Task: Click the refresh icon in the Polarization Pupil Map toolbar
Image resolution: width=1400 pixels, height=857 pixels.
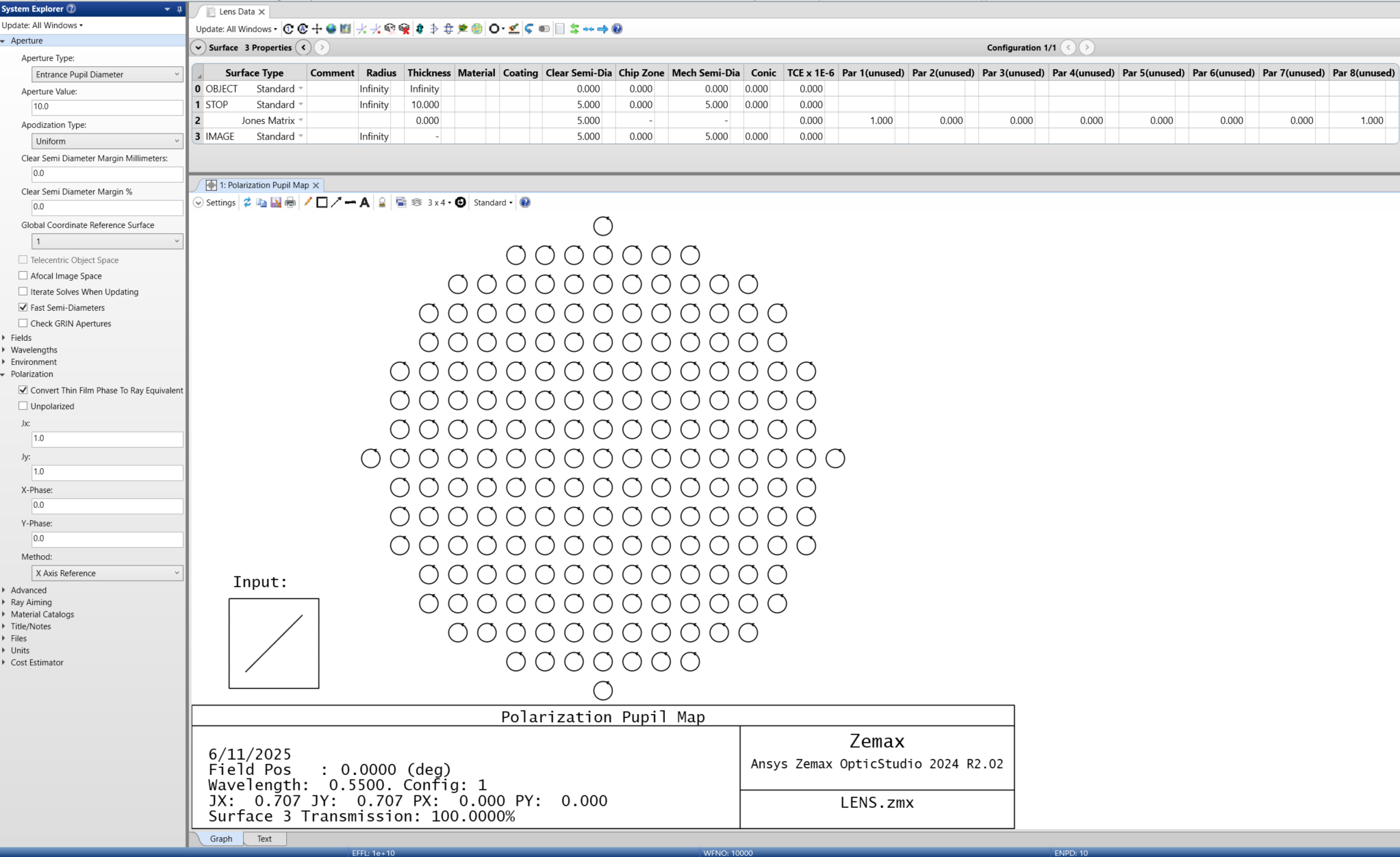Action: [x=247, y=203]
